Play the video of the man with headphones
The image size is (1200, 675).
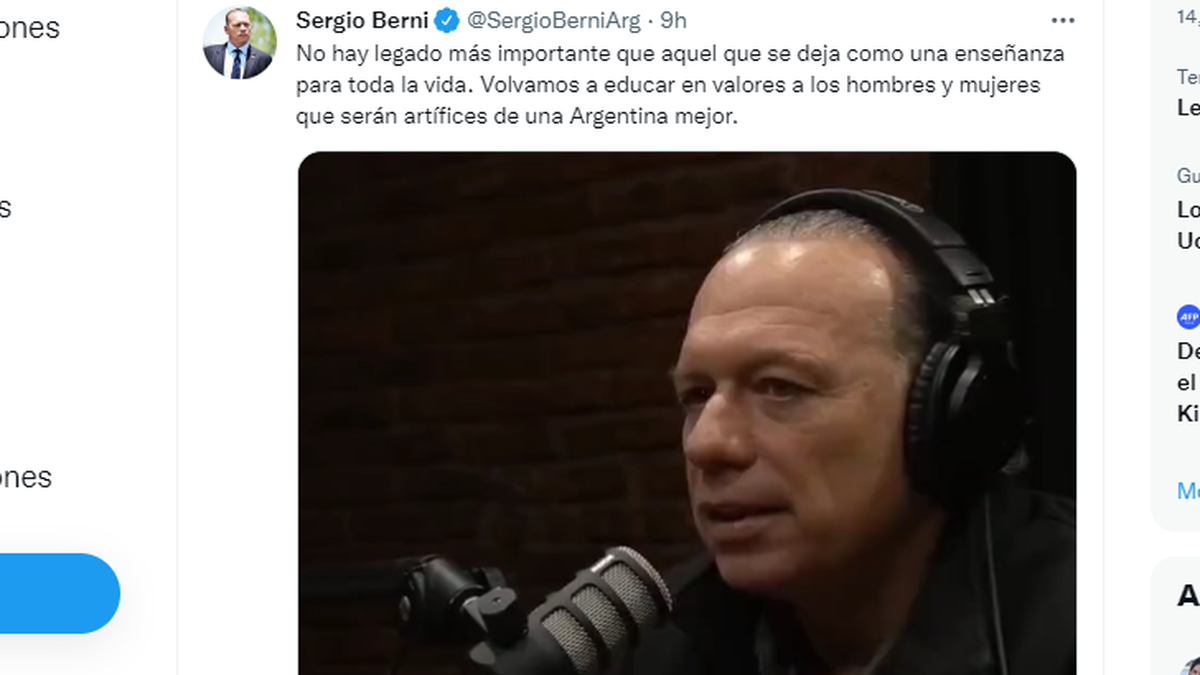(x=687, y=413)
